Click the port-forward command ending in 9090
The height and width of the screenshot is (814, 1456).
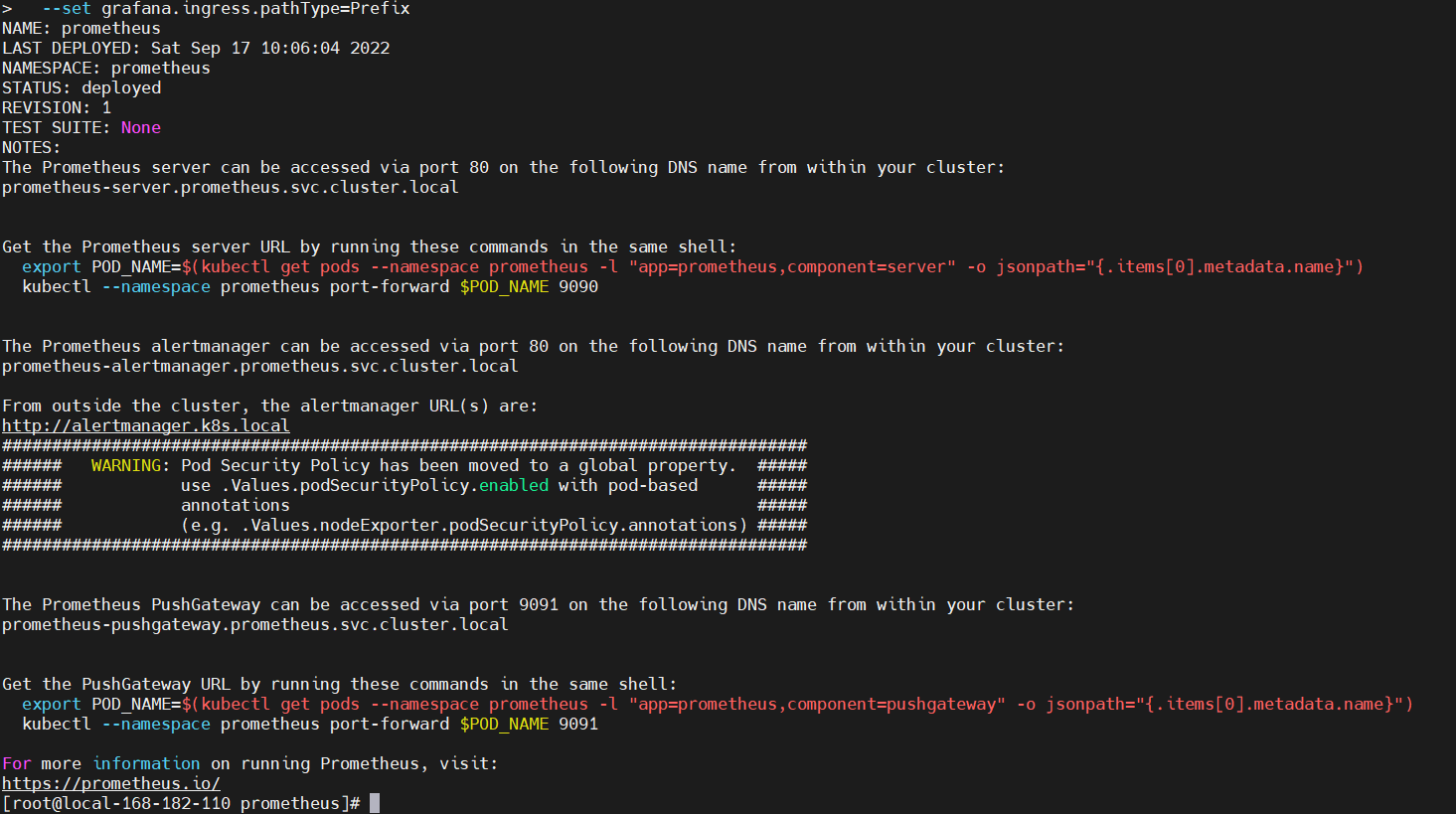tap(310, 286)
